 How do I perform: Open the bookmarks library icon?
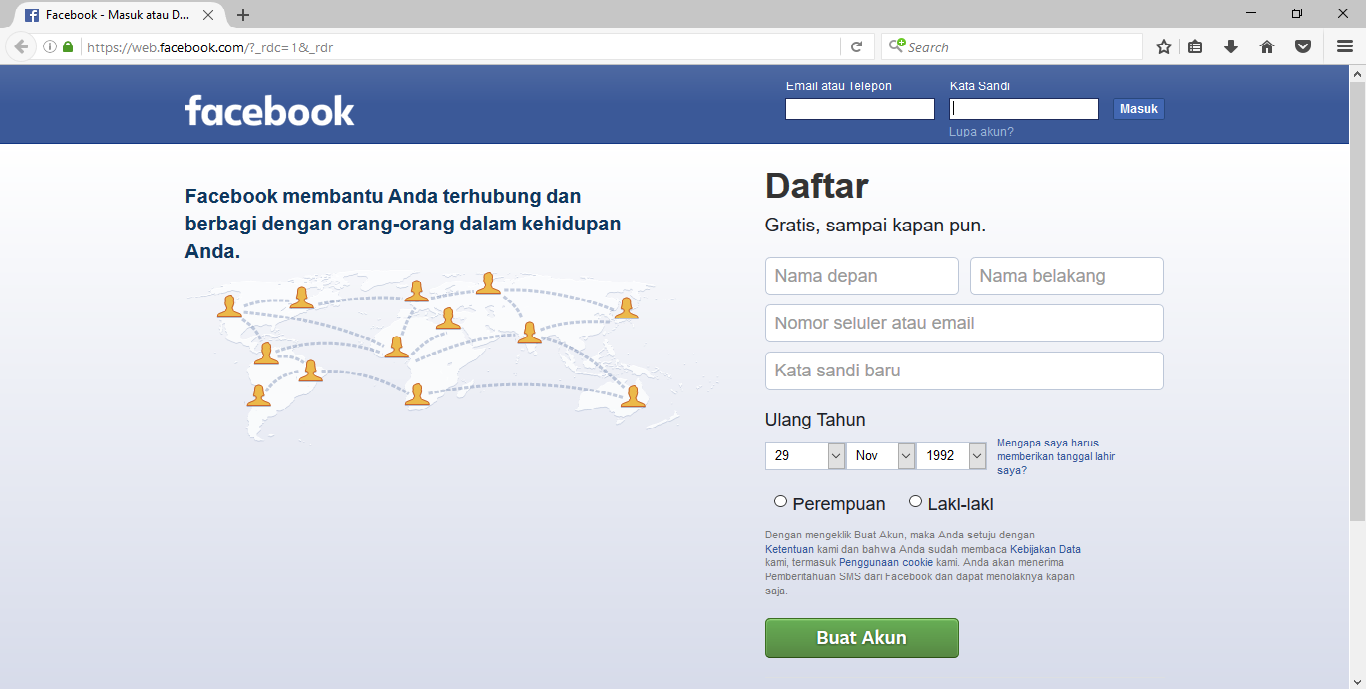tap(1195, 46)
